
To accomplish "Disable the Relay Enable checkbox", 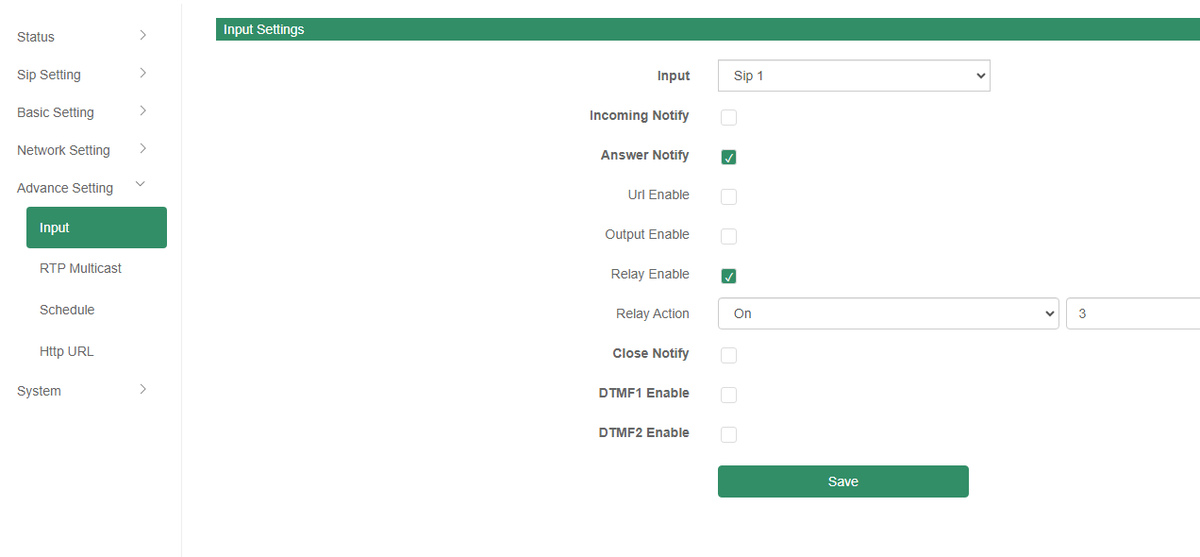I will (729, 276).
